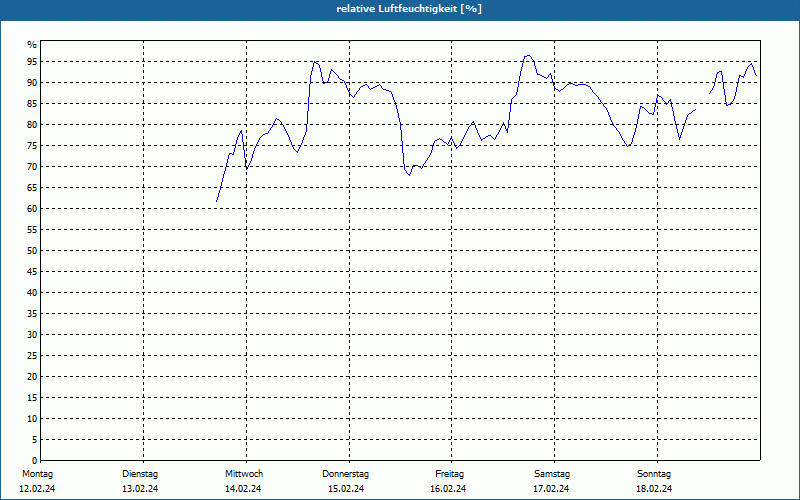The width and height of the screenshot is (800, 500).
Task: Click the % unit label on the y-axis
Action: [x=32, y=45]
